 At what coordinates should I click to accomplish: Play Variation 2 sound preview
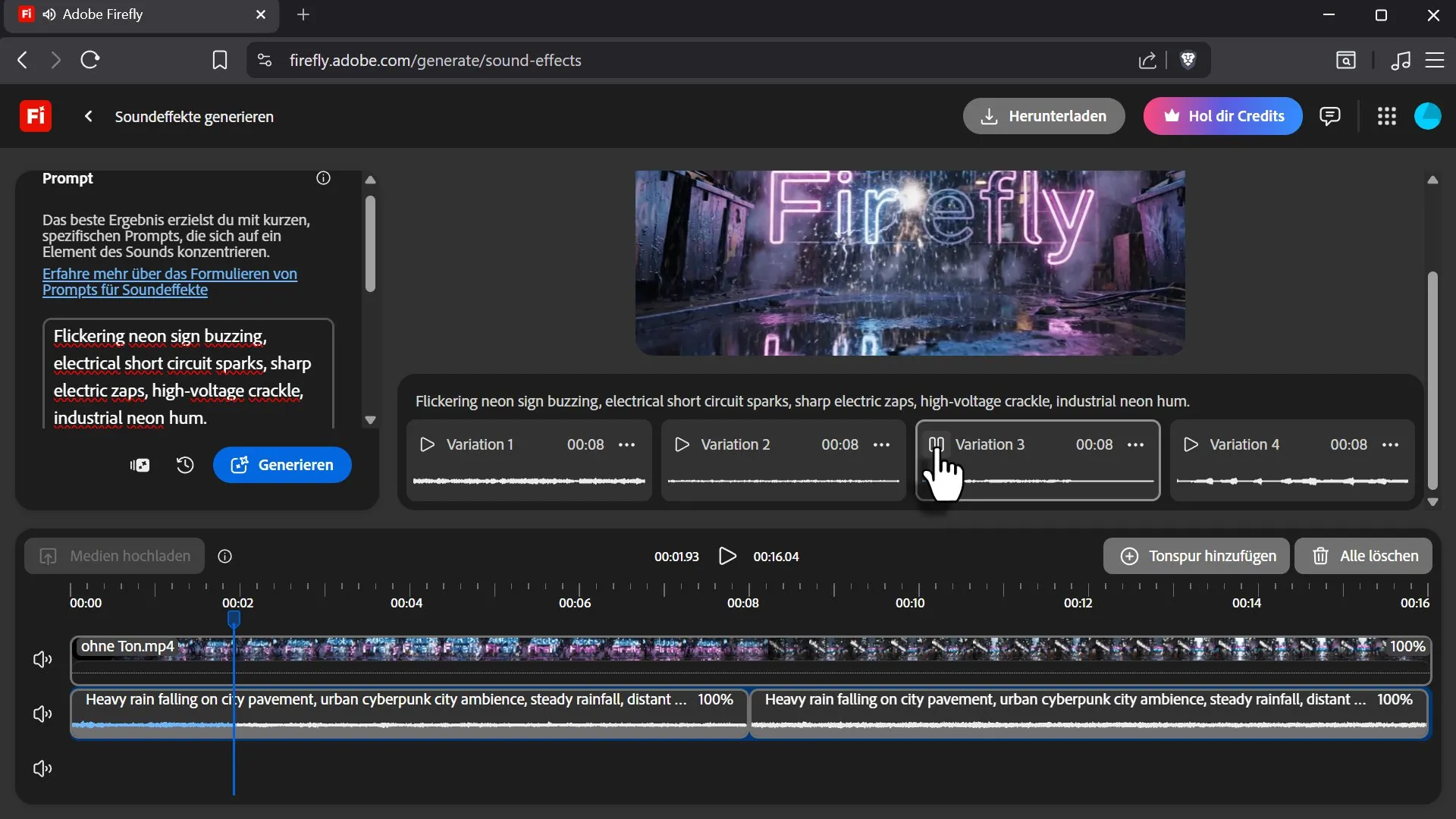(682, 445)
